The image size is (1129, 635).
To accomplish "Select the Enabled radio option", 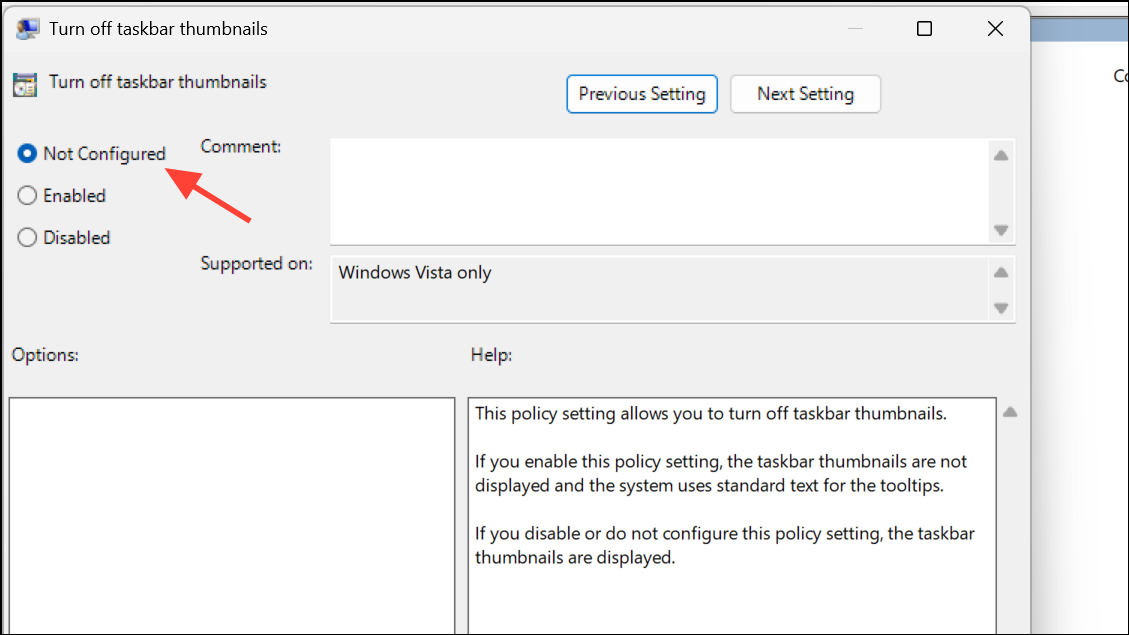I will click(27, 196).
